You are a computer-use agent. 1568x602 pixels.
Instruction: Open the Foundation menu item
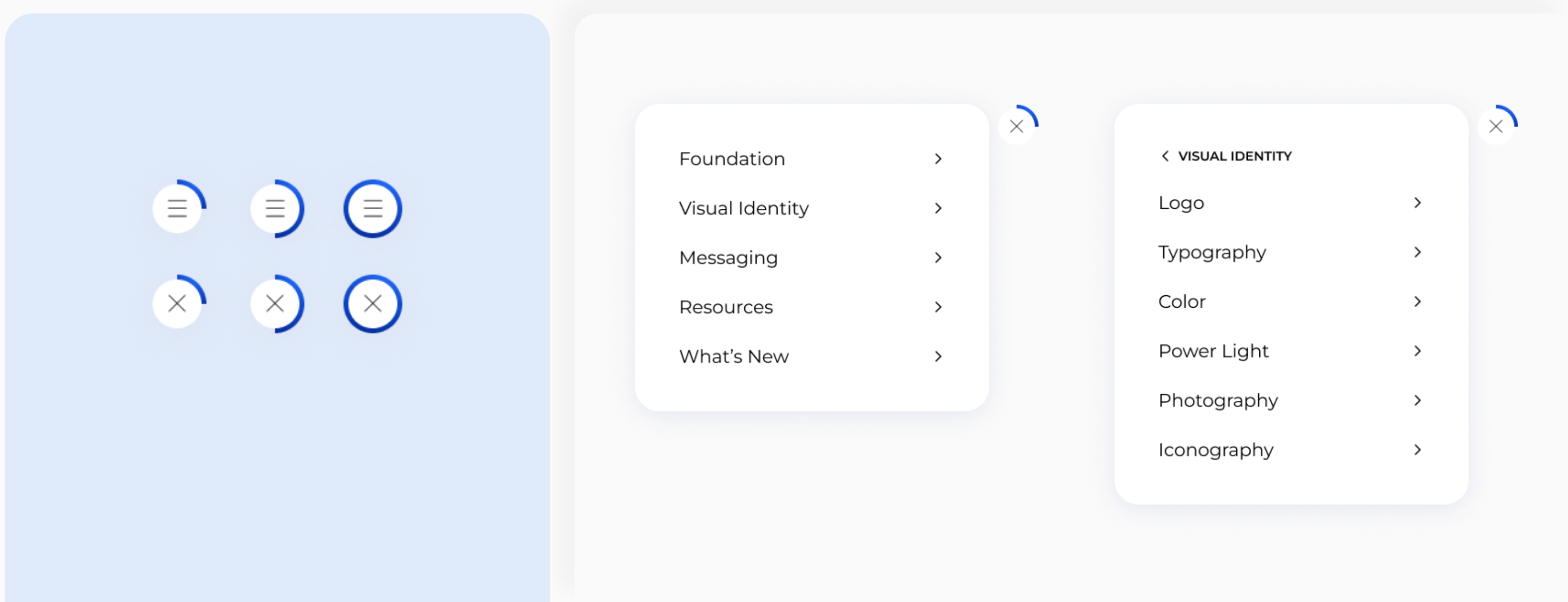click(x=811, y=159)
